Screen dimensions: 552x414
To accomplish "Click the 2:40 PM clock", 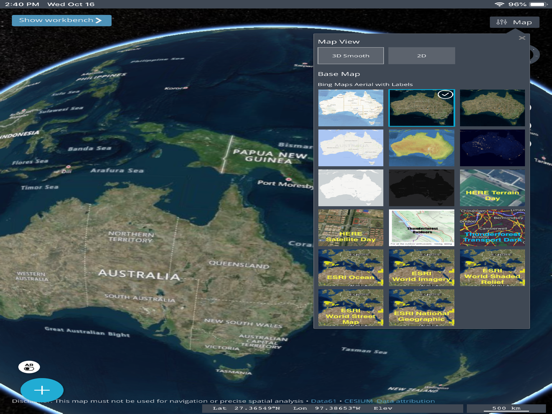I will [22, 4].
